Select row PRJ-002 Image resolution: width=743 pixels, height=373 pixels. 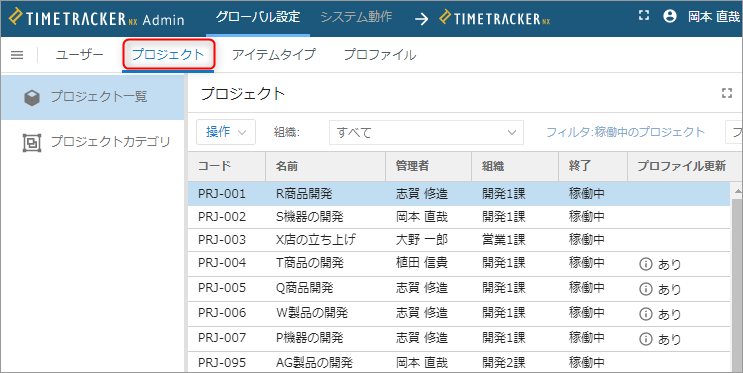459,217
